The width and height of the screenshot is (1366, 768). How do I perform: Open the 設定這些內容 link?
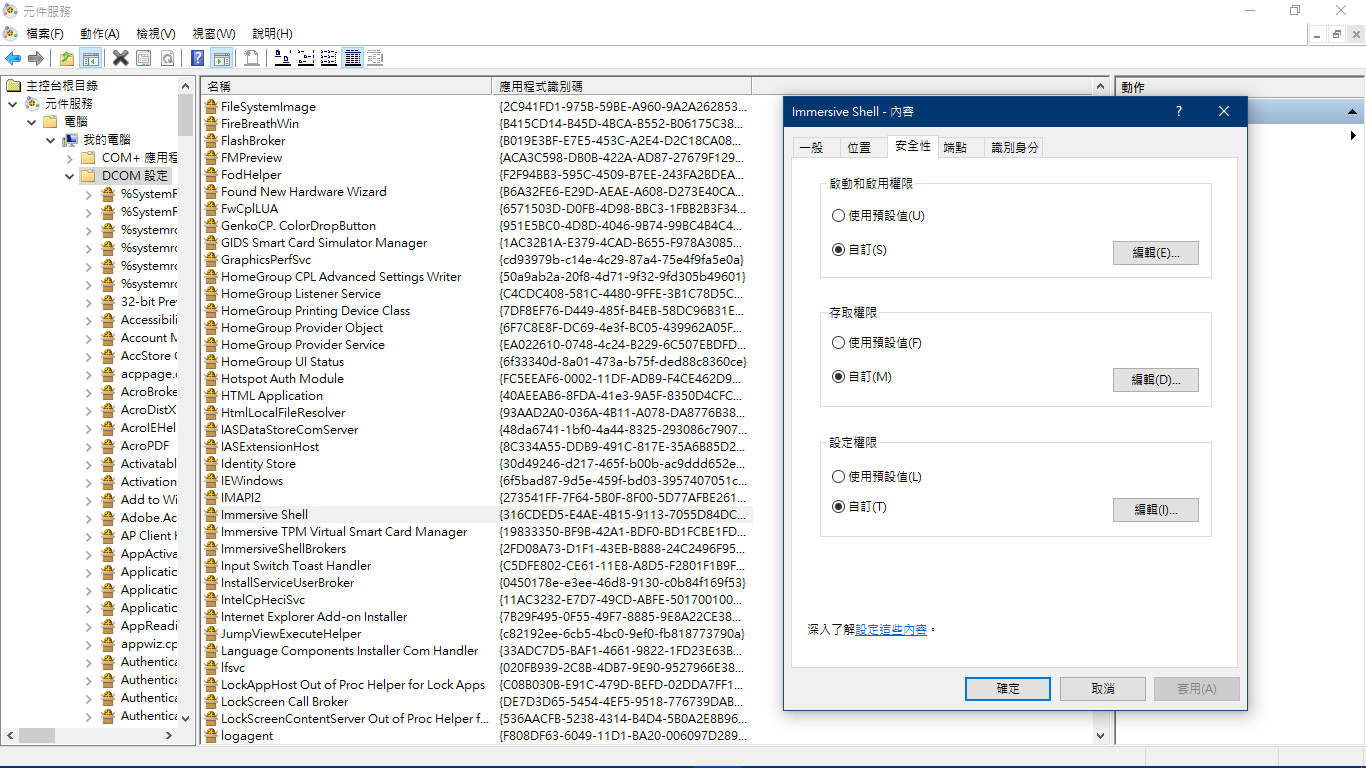[x=891, y=630]
